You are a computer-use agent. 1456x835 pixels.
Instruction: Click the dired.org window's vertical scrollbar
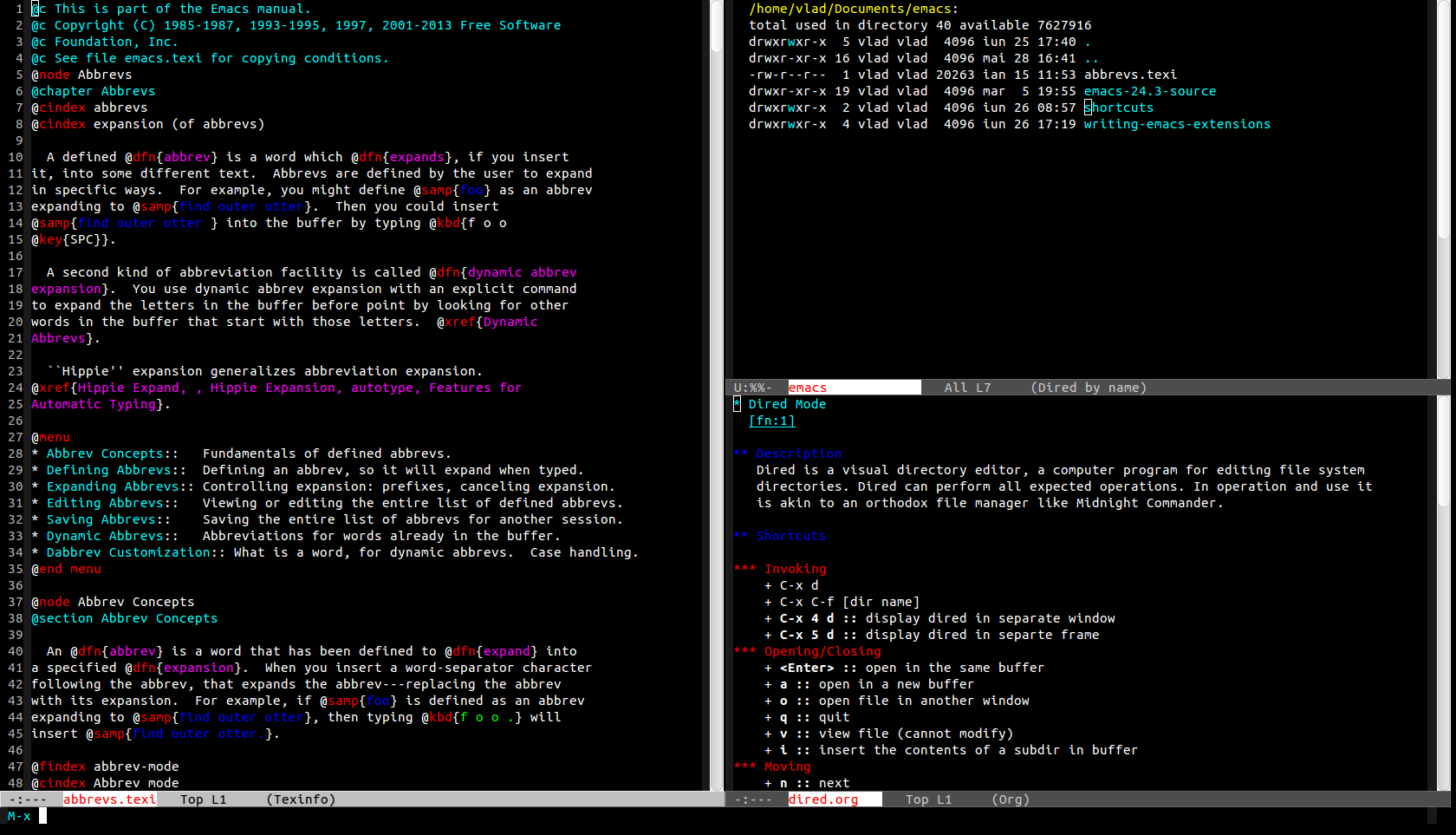pos(1443,593)
